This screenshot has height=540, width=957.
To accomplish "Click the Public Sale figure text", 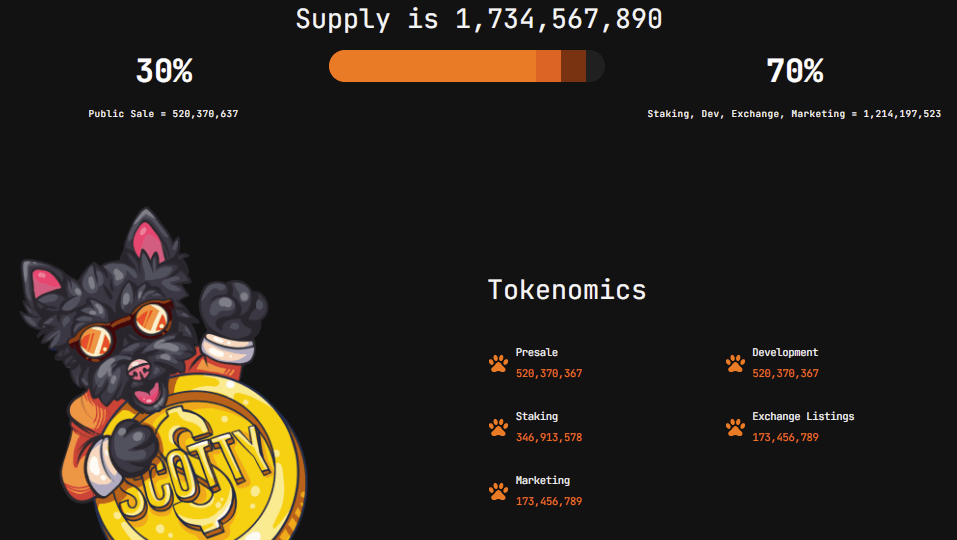I will 164,113.
